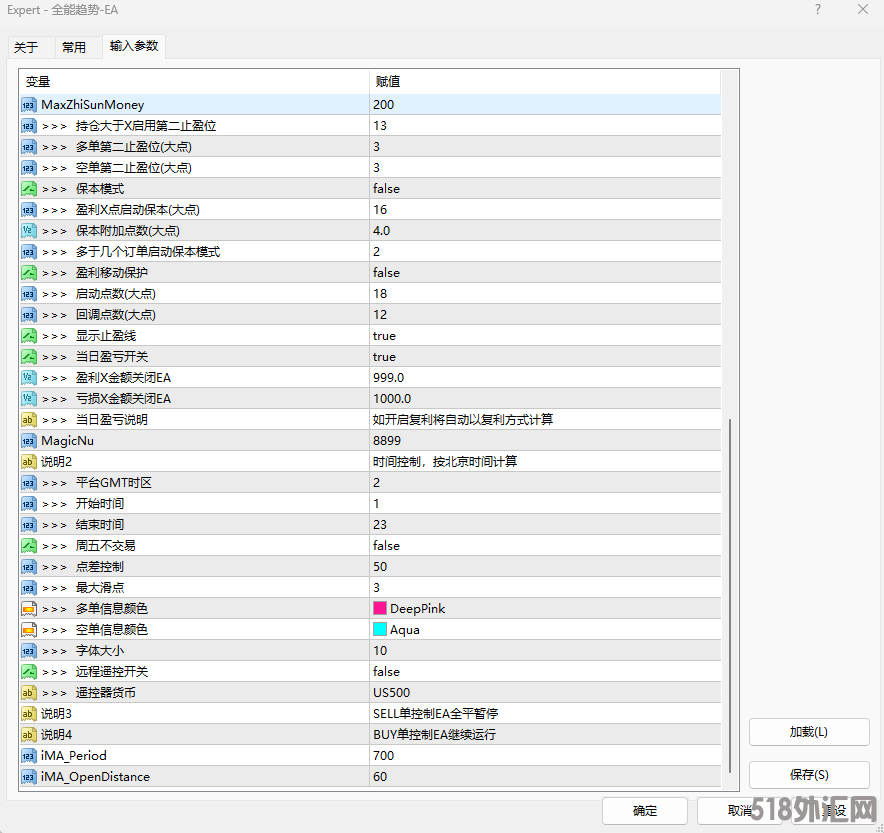Click the parameter list vertical scrollbar
This screenshot has width=884, height=833.
click(730, 596)
